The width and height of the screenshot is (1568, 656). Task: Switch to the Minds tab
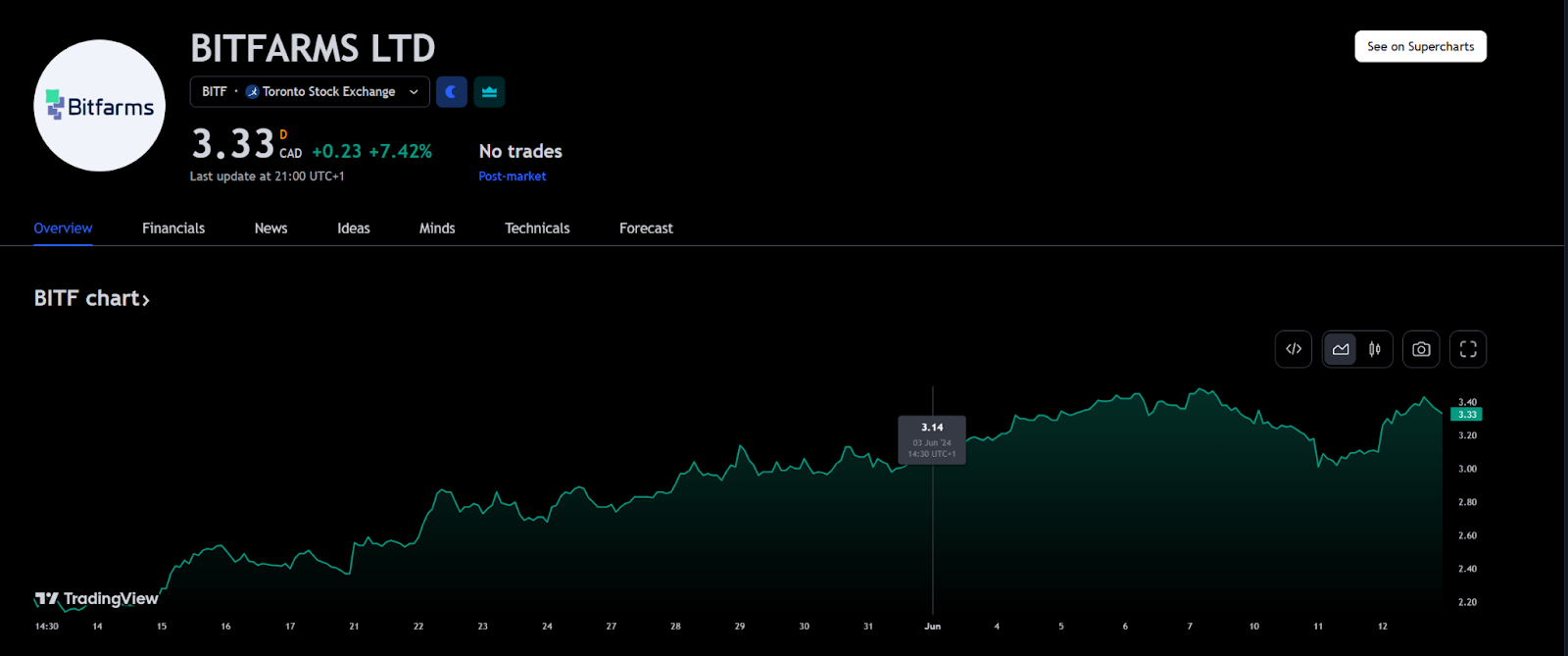[437, 227]
